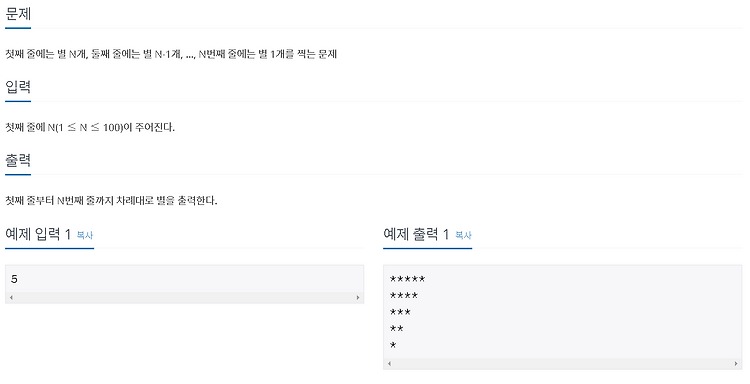
Task: Click the number 5 in sample input
Action: coord(14,279)
